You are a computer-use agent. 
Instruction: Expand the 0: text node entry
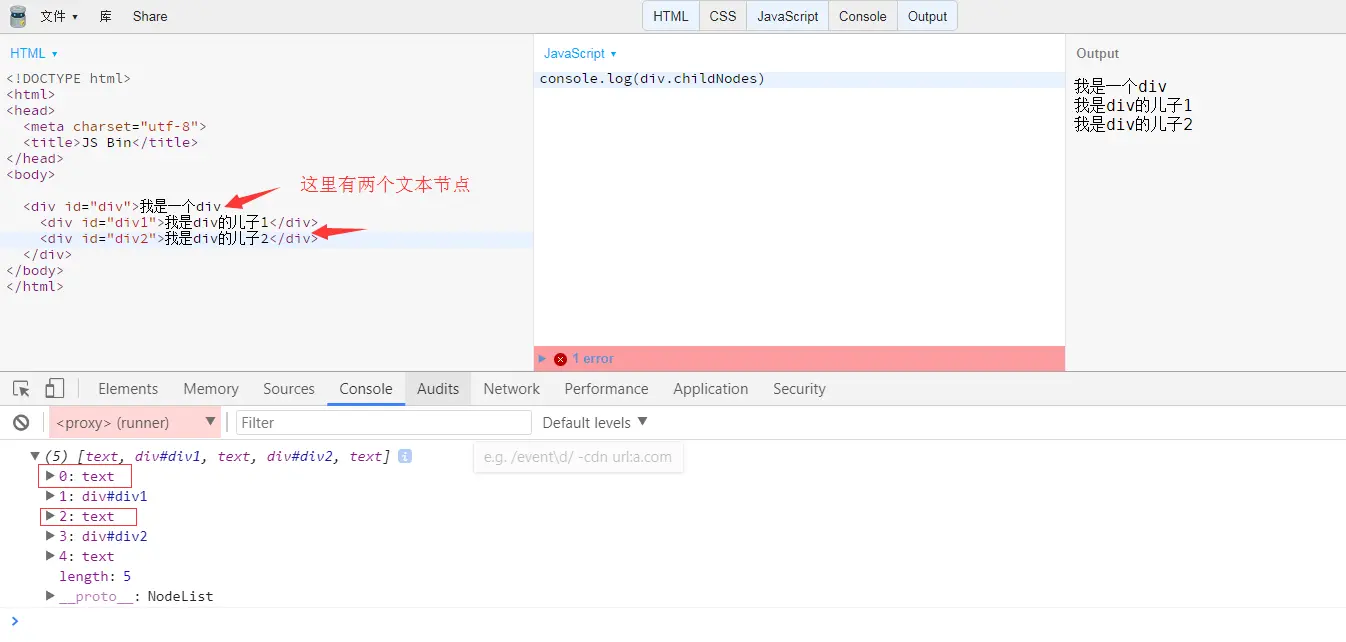tap(51, 476)
